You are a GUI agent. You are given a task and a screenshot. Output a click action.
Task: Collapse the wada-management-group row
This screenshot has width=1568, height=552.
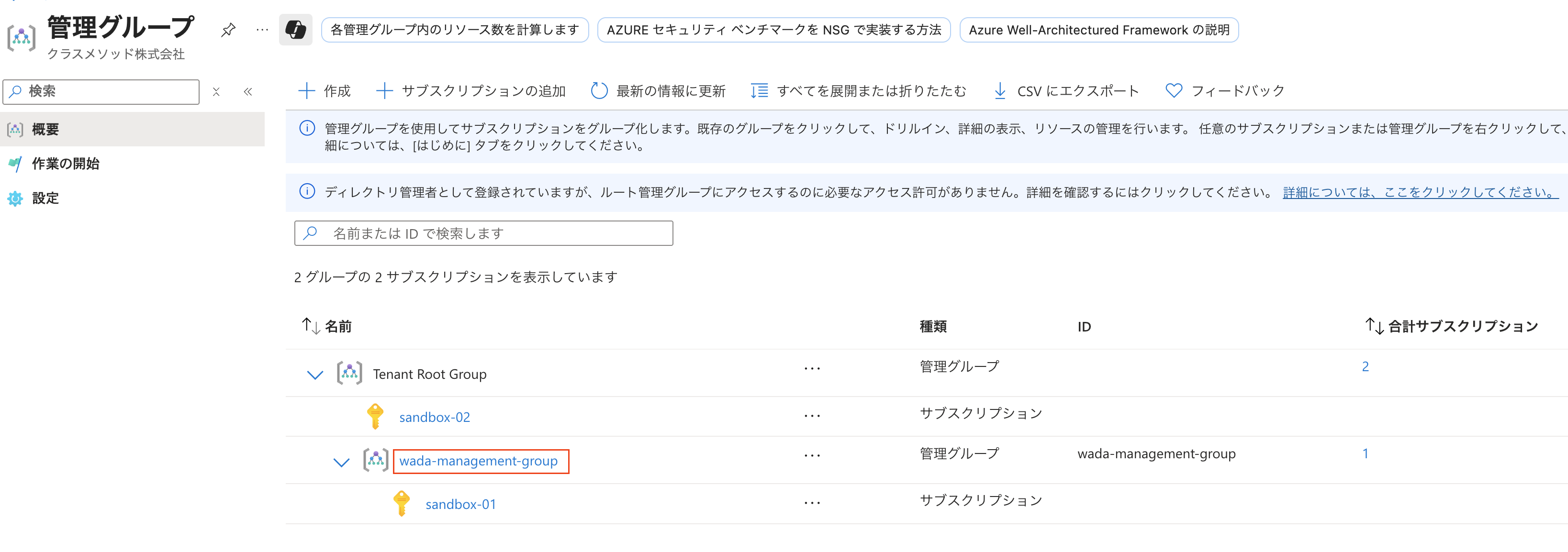[x=341, y=463]
